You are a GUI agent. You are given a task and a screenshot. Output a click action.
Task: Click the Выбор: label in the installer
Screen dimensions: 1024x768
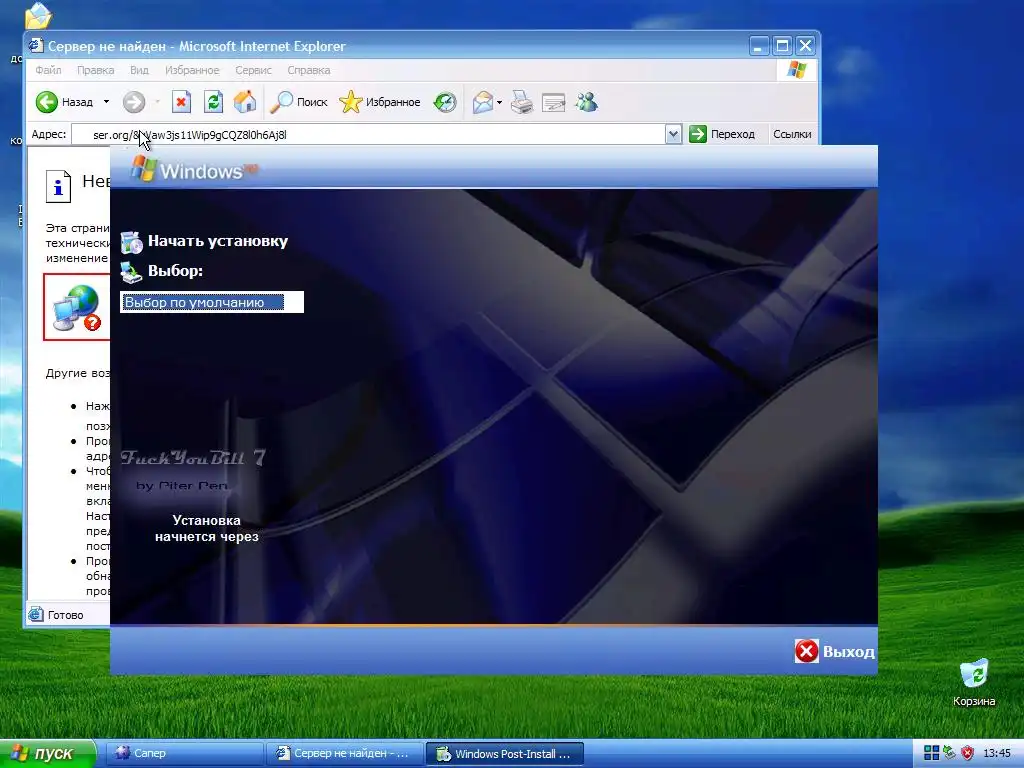point(175,271)
